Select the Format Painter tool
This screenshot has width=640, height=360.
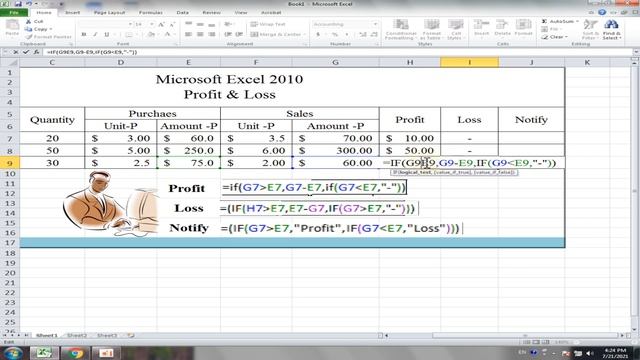[48, 37]
